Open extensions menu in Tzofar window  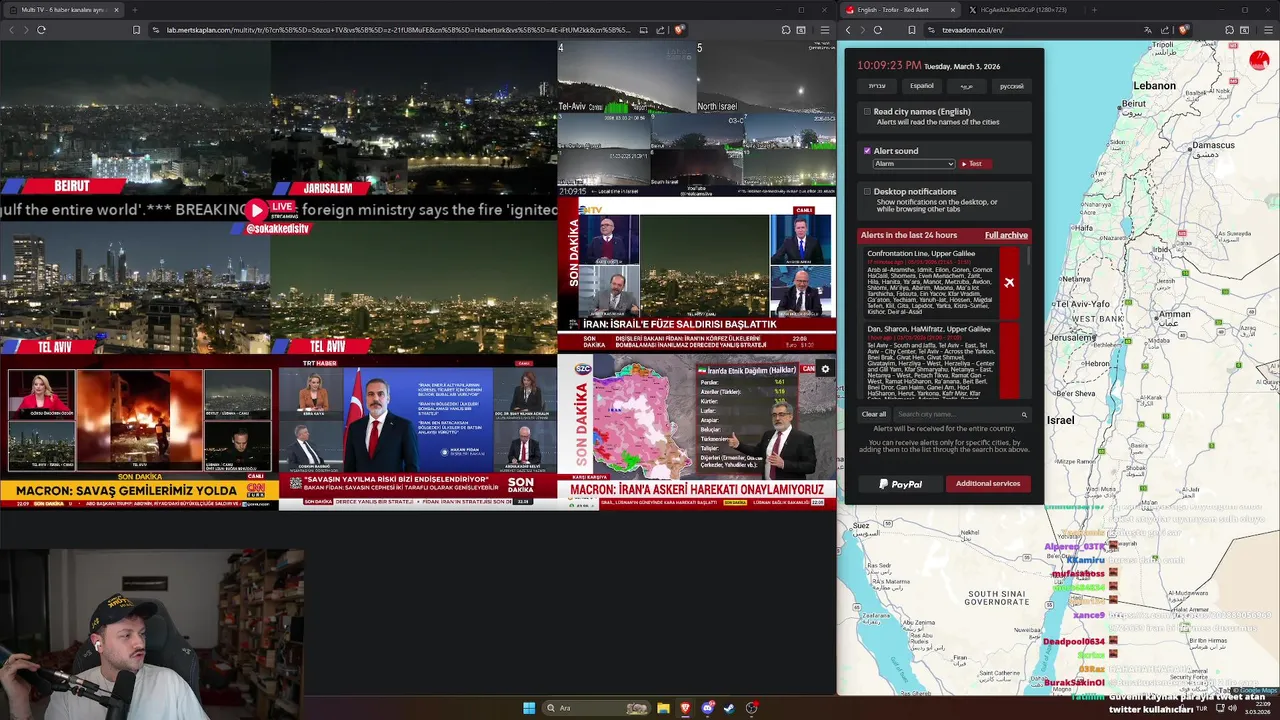pos(1231,30)
